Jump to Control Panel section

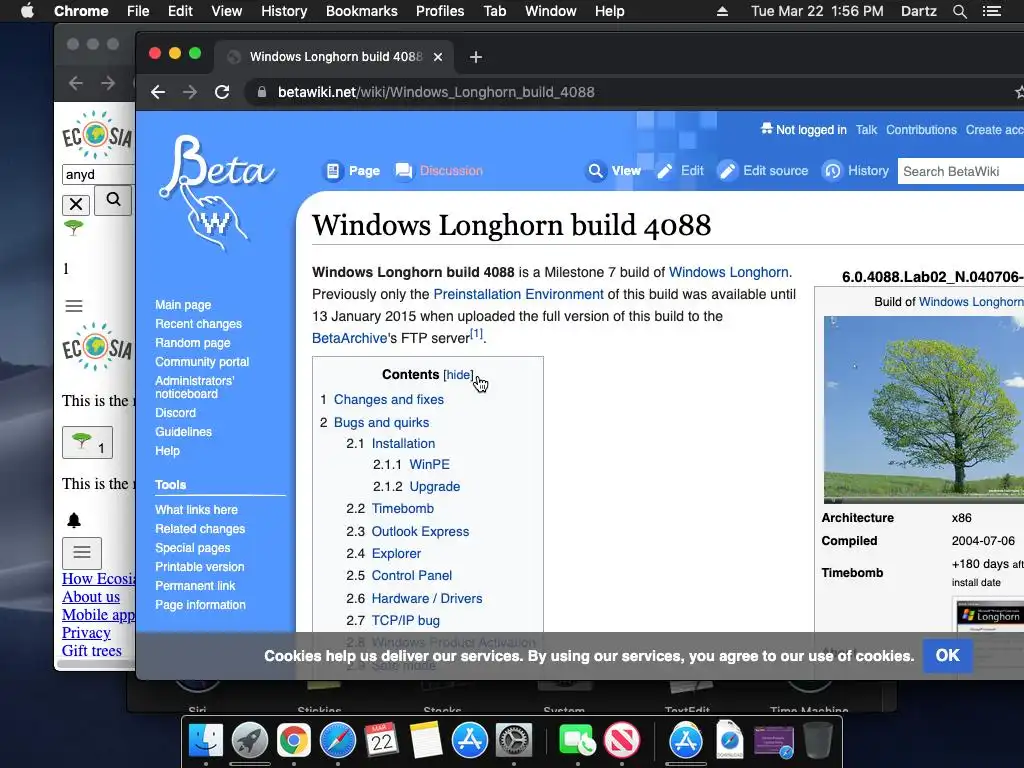pos(411,576)
